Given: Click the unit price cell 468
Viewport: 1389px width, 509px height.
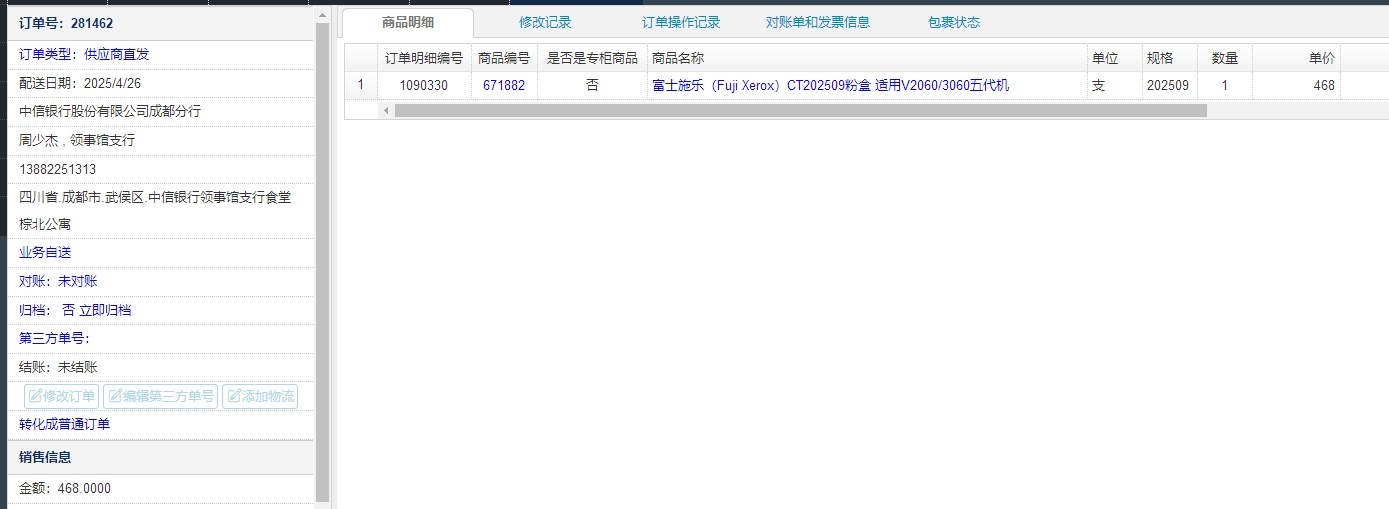Looking at the screenshot, I should coord(1296,86).
